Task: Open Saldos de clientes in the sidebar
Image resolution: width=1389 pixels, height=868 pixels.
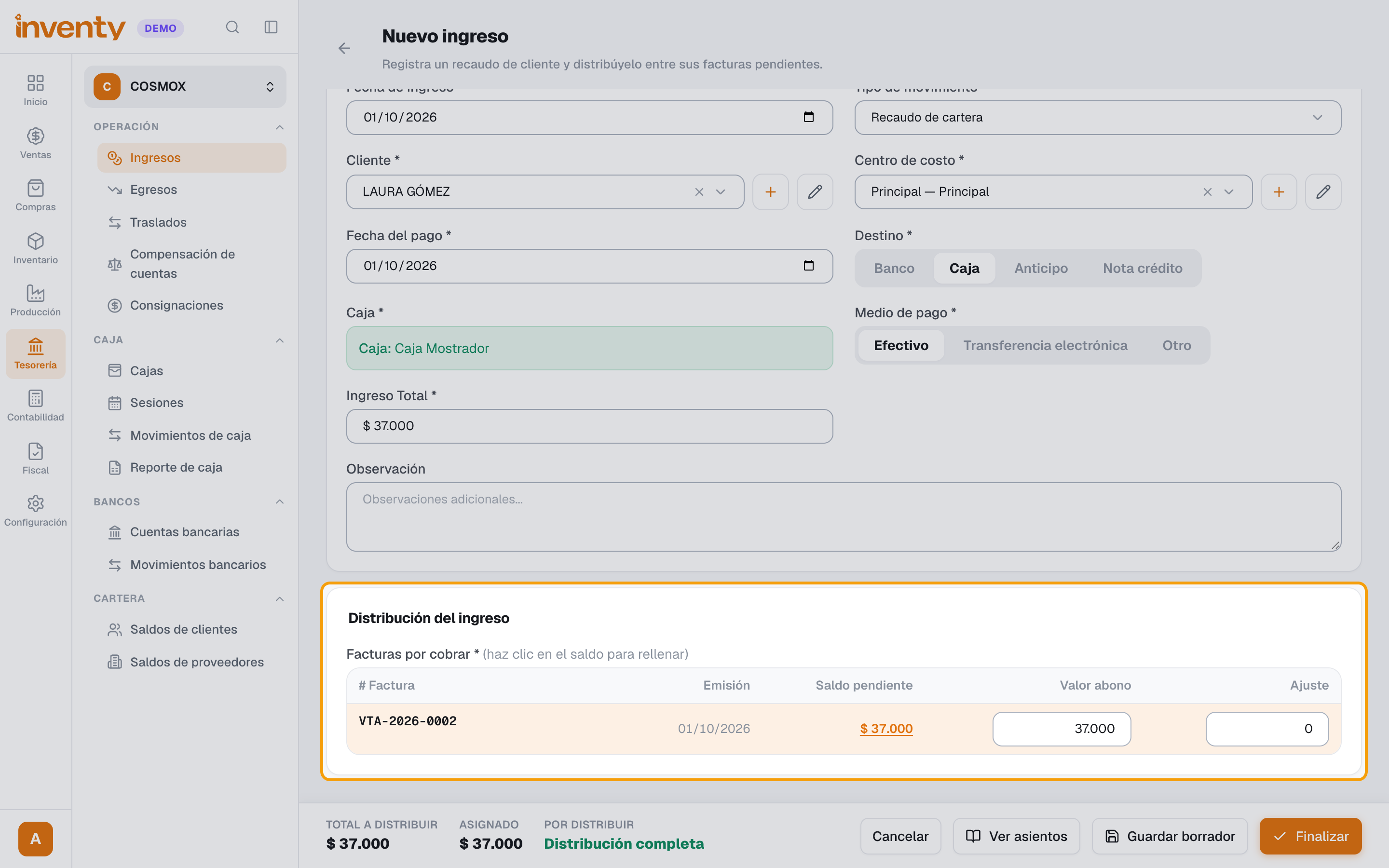Action: tap(191, 629)
